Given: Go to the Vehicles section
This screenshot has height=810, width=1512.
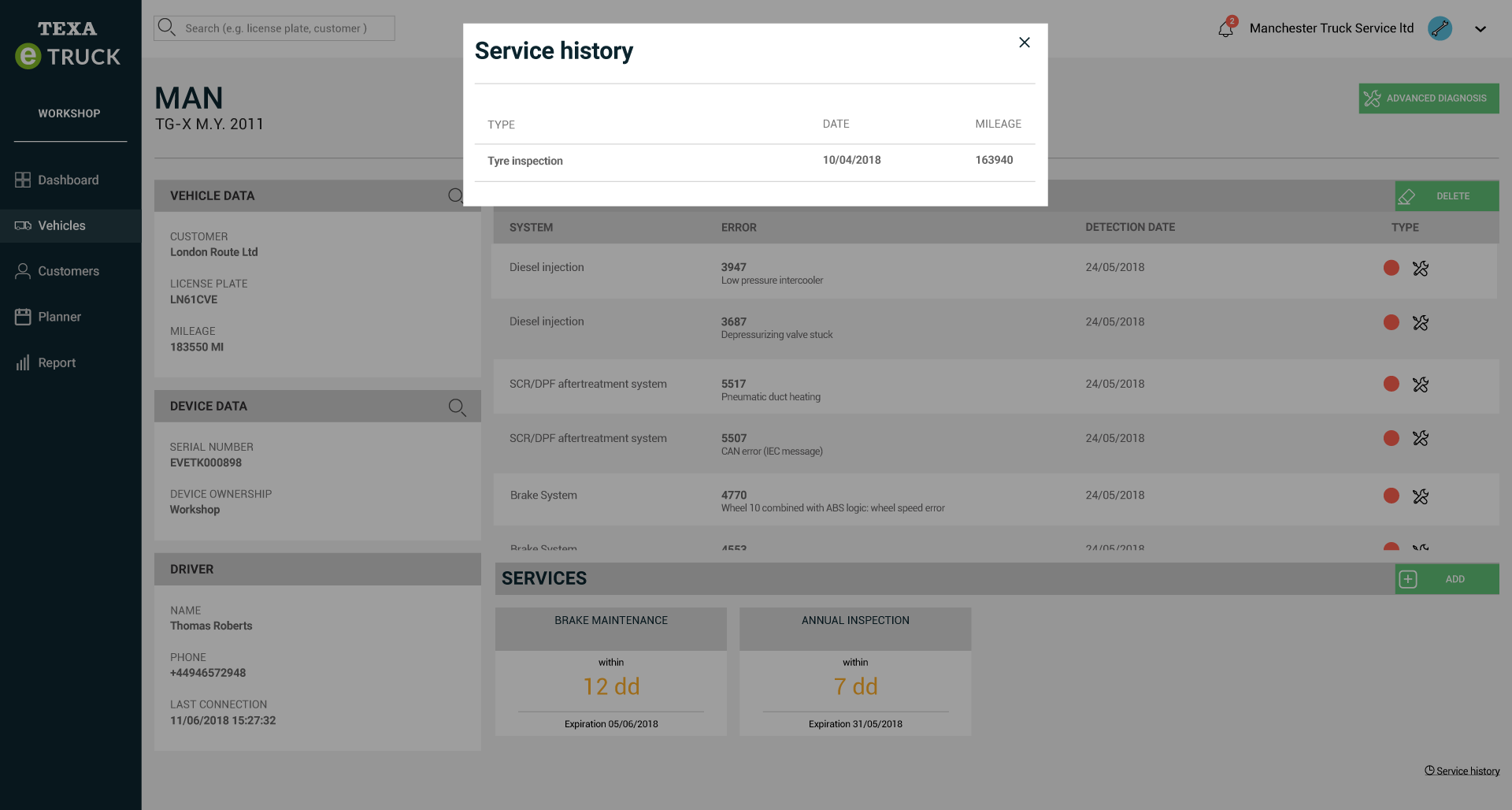Looking at the screenshot, I should tap(70, 225).
